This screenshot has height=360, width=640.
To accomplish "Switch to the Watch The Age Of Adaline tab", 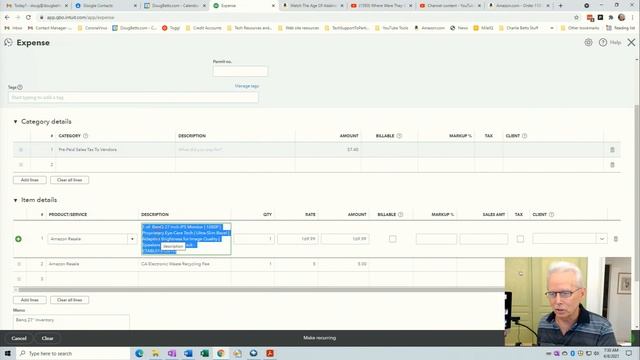I will tap(313, 6).
